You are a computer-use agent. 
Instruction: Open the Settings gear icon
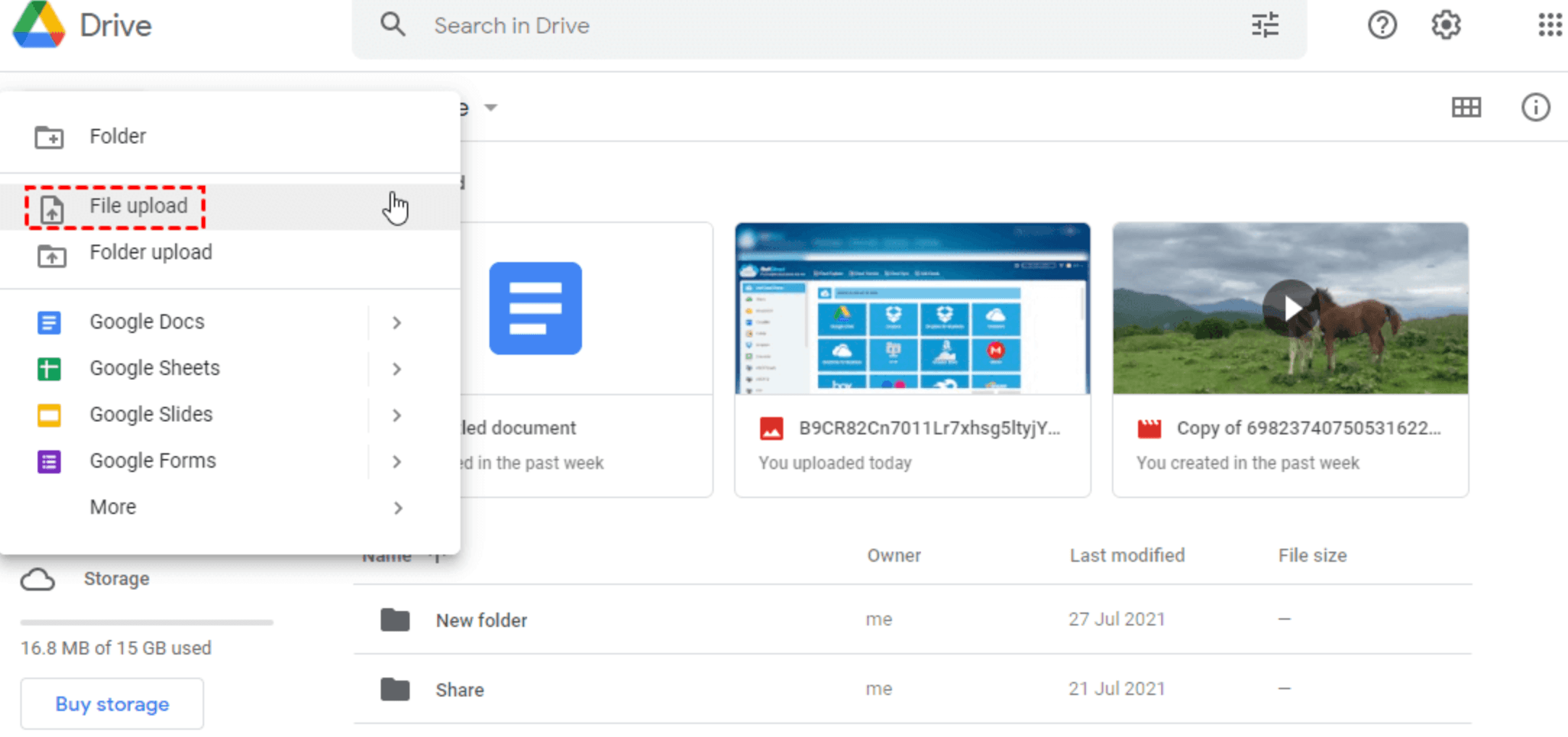point(1446,25)
